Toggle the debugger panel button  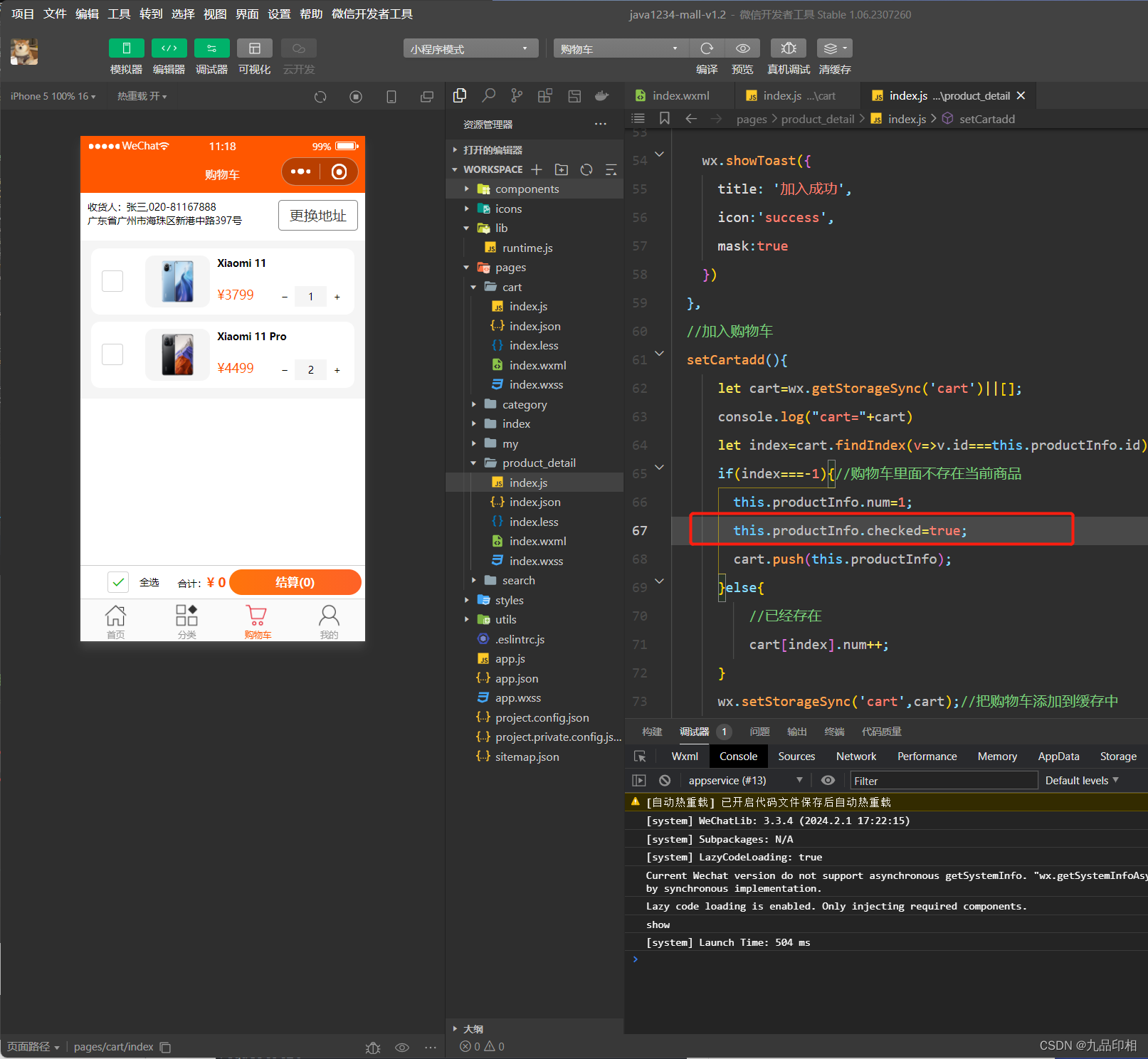(211, 48)
